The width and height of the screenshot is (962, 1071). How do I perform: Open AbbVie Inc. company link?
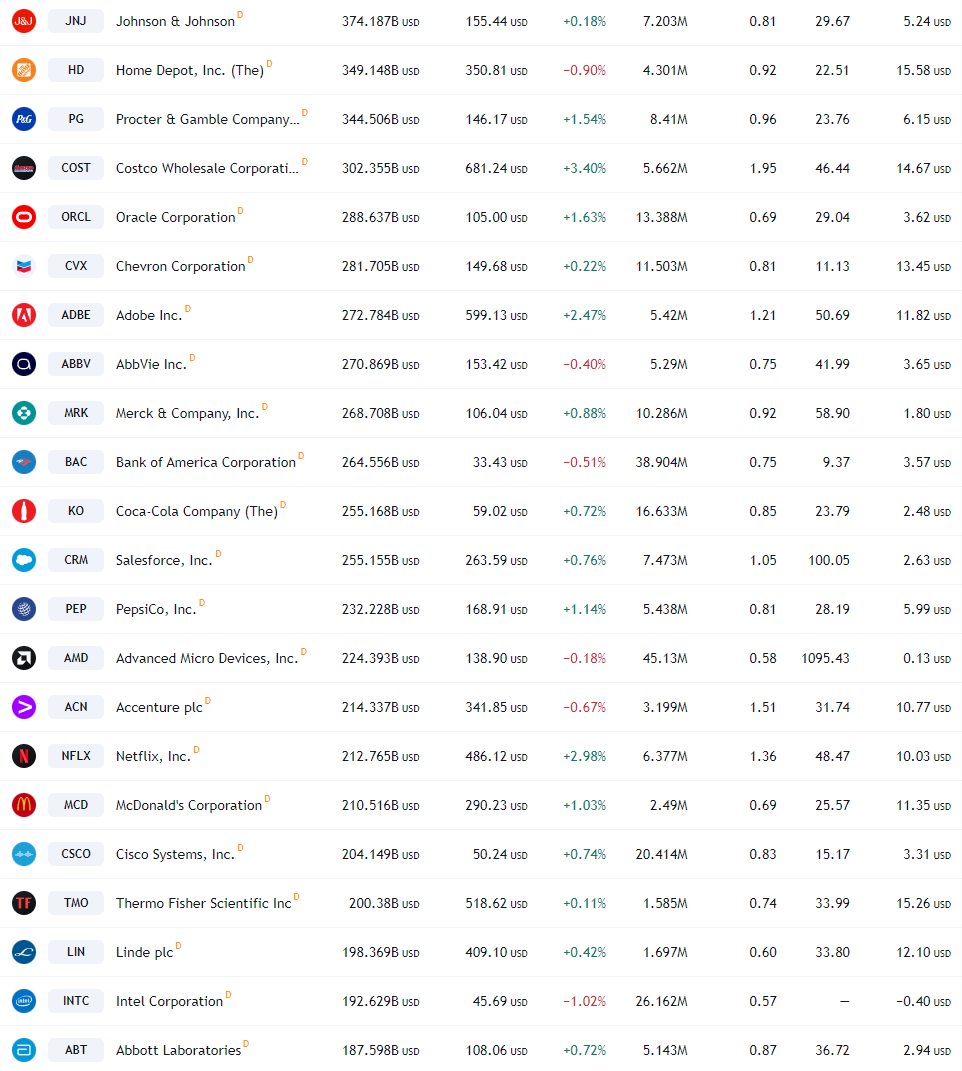(151, 364)
